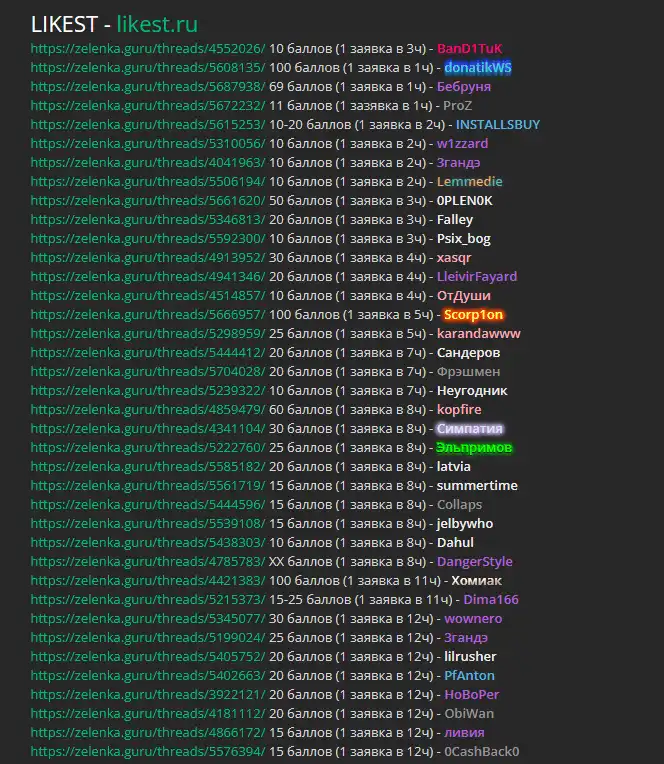Open thread link 5444412
The image size is (664, 764).
(148, 353)
